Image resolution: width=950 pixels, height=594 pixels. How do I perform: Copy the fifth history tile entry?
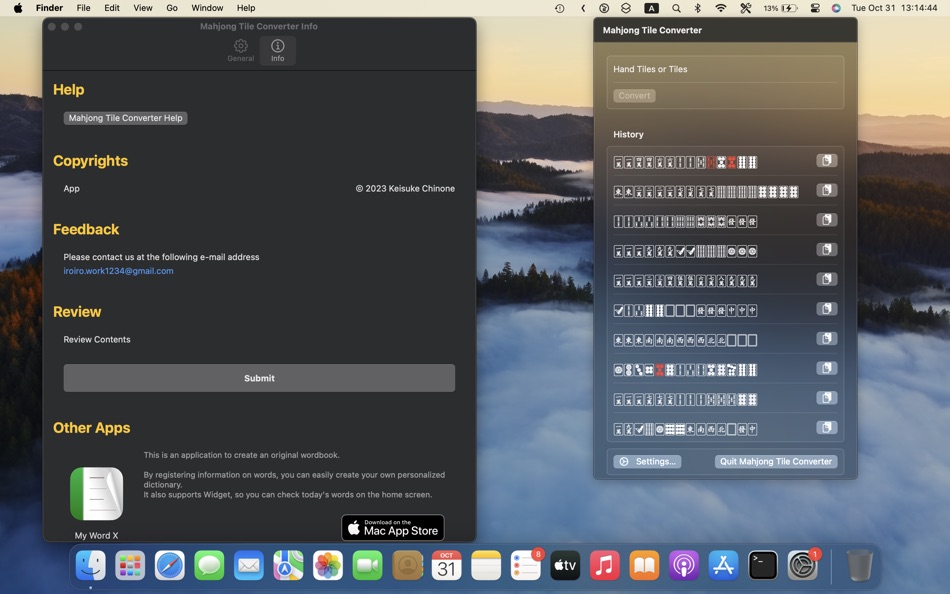(826, 279)
